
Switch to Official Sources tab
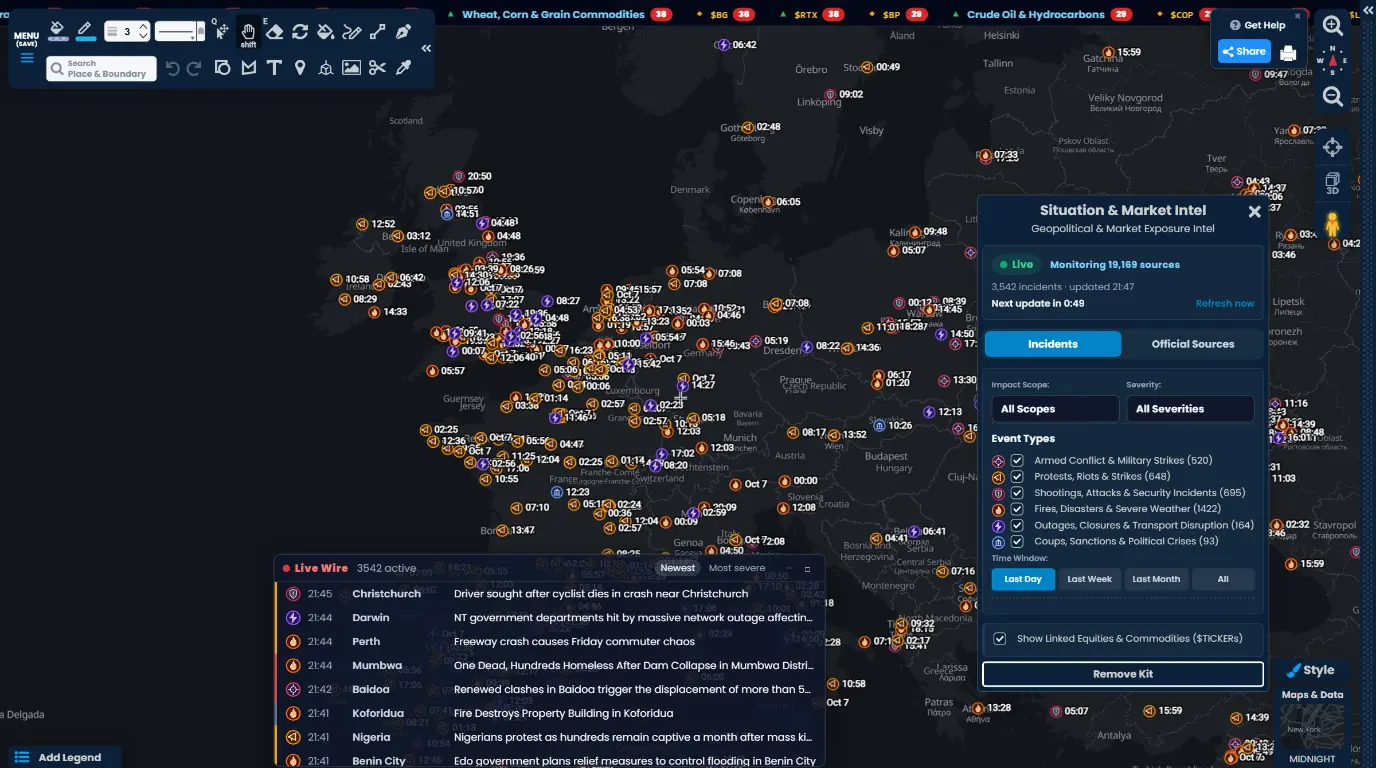(x=1193, y=344)
